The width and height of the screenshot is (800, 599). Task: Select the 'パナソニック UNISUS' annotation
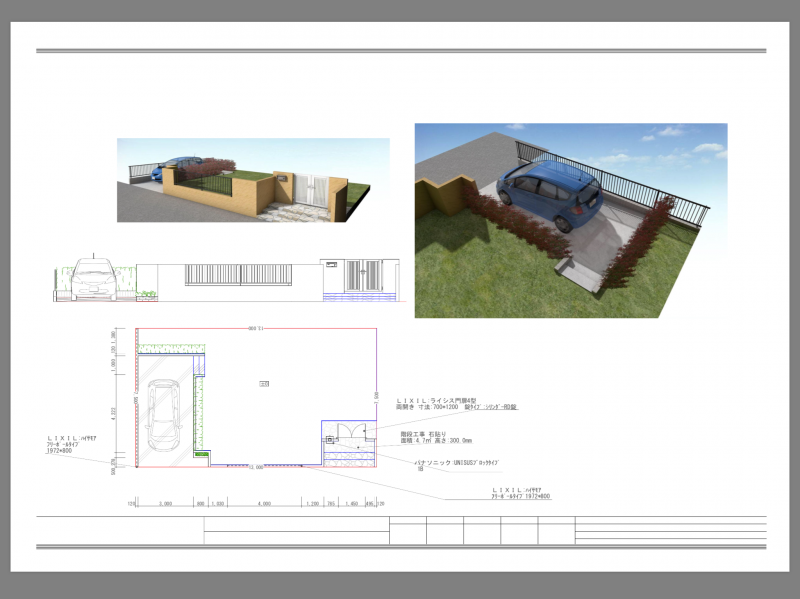point(456,465)
